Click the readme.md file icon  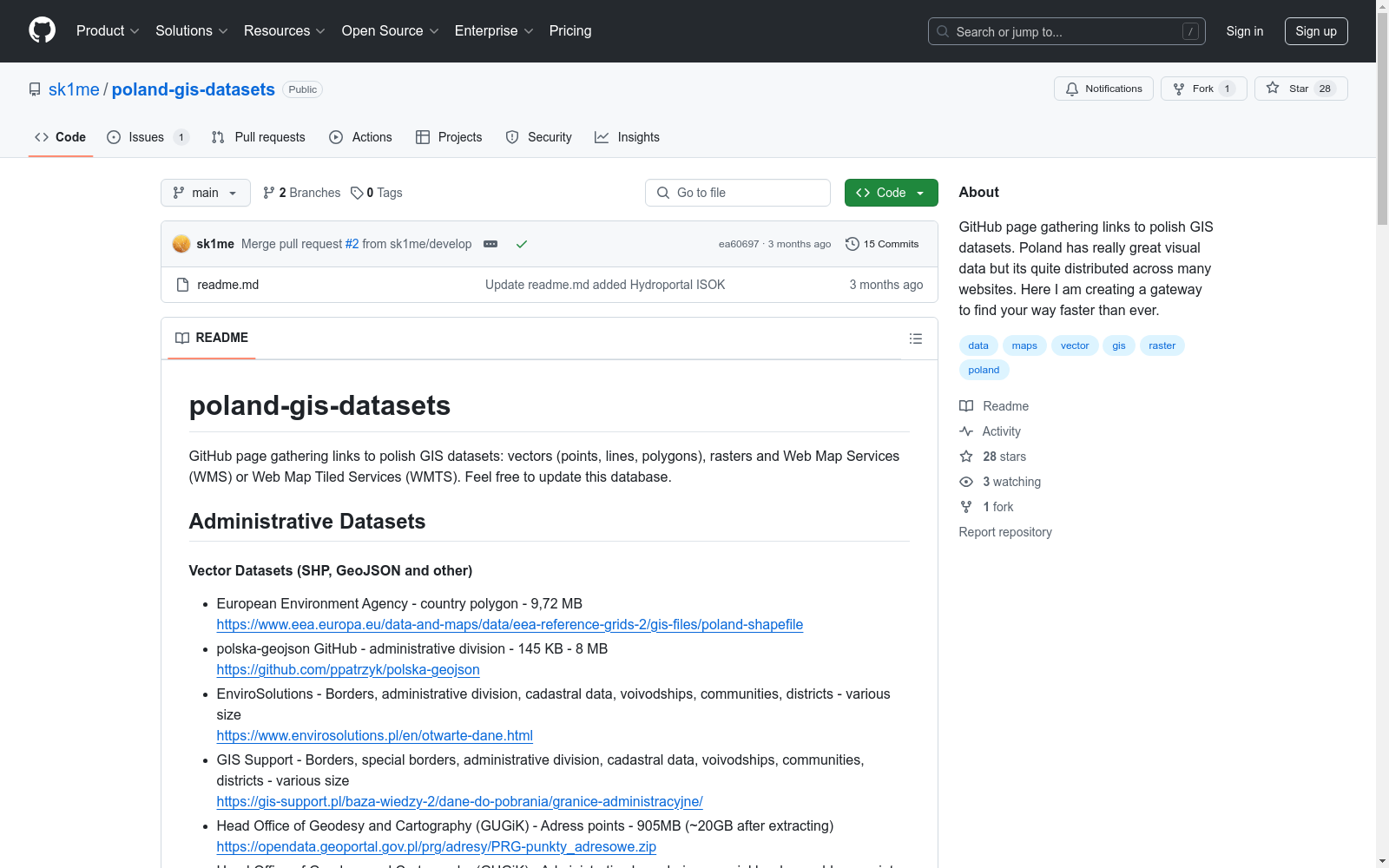point(182,285)
